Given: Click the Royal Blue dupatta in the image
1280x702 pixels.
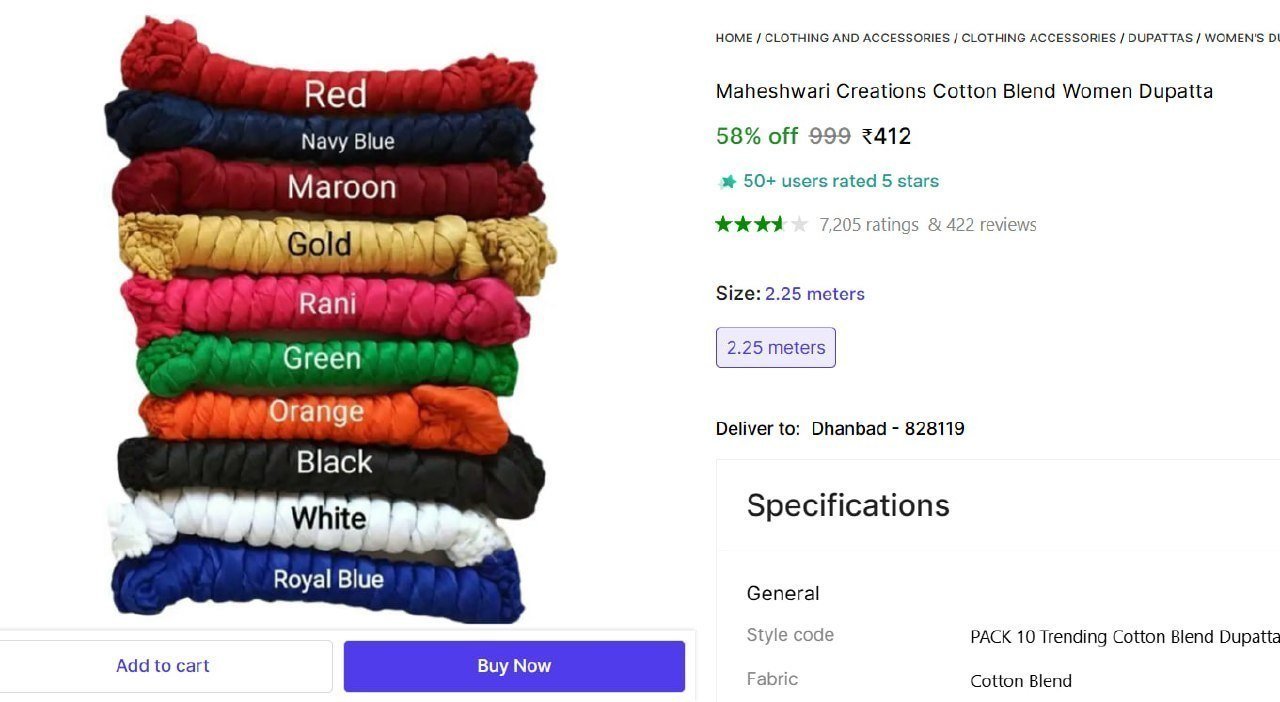Looking at the screenshot, I should 318,580.
